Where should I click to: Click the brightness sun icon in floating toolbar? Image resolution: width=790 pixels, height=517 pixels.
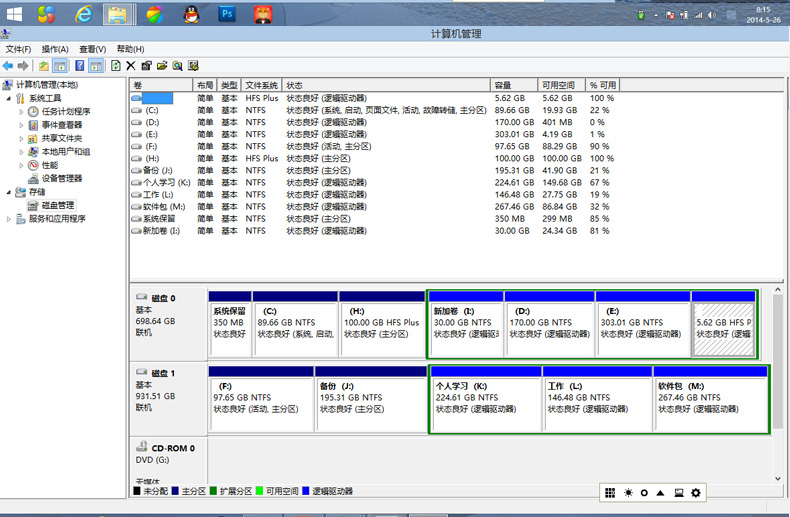[628, 493]
